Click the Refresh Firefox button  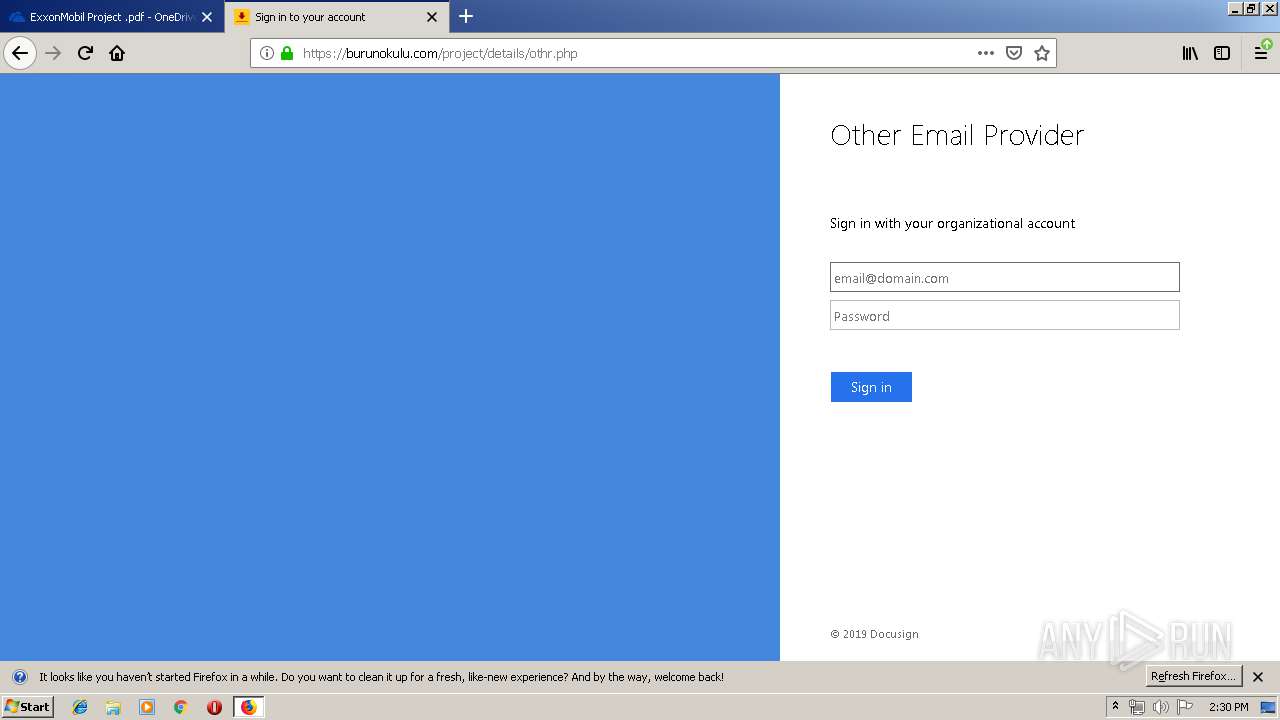tap(1194, 676)
